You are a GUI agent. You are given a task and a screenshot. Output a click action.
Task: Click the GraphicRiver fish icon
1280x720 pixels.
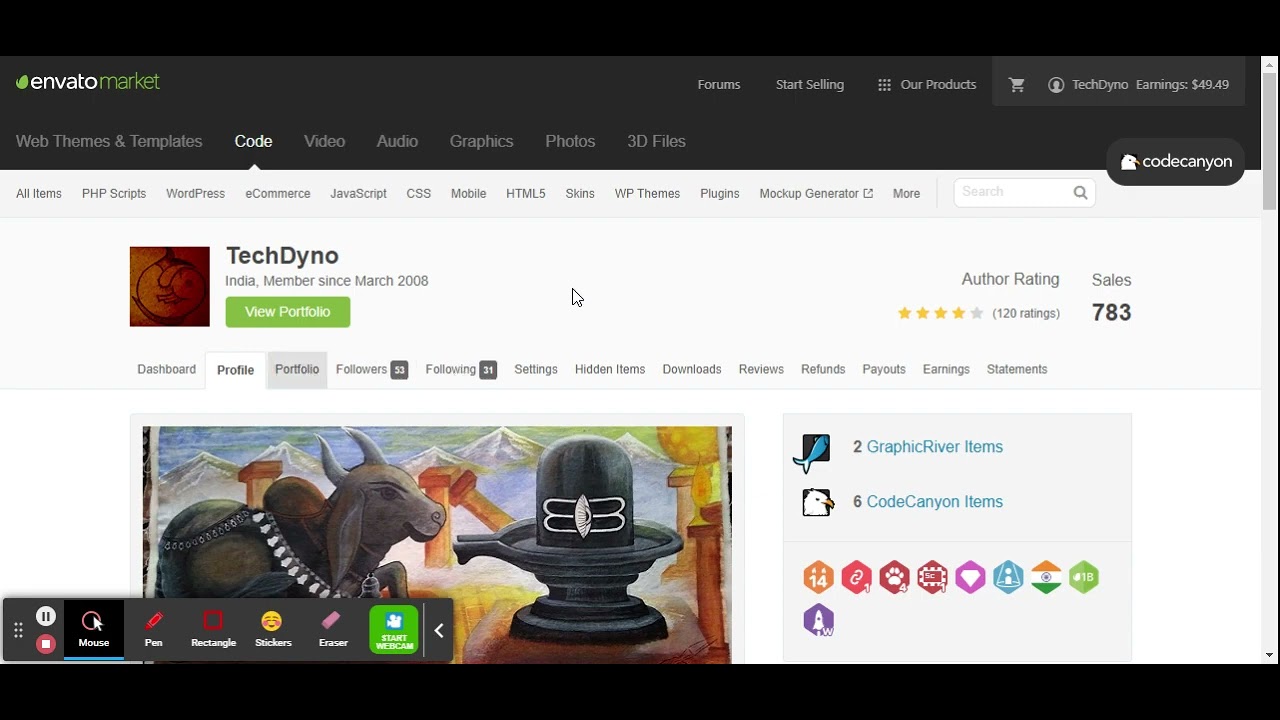pyautogui.click(x=812, y=452)
